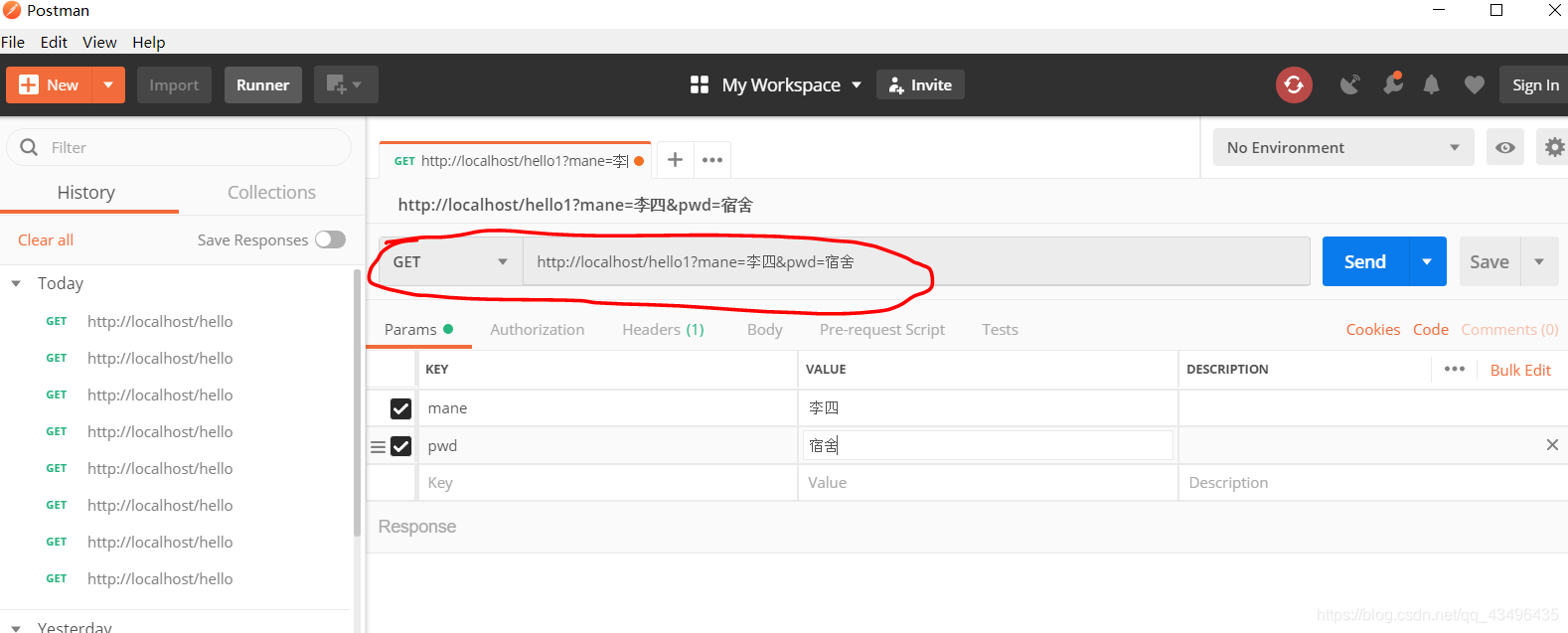Image resolution: width=1568 pixels, height=633 pixels.
Task: Click the empty Description field
Action: [x=1372, y=483]
